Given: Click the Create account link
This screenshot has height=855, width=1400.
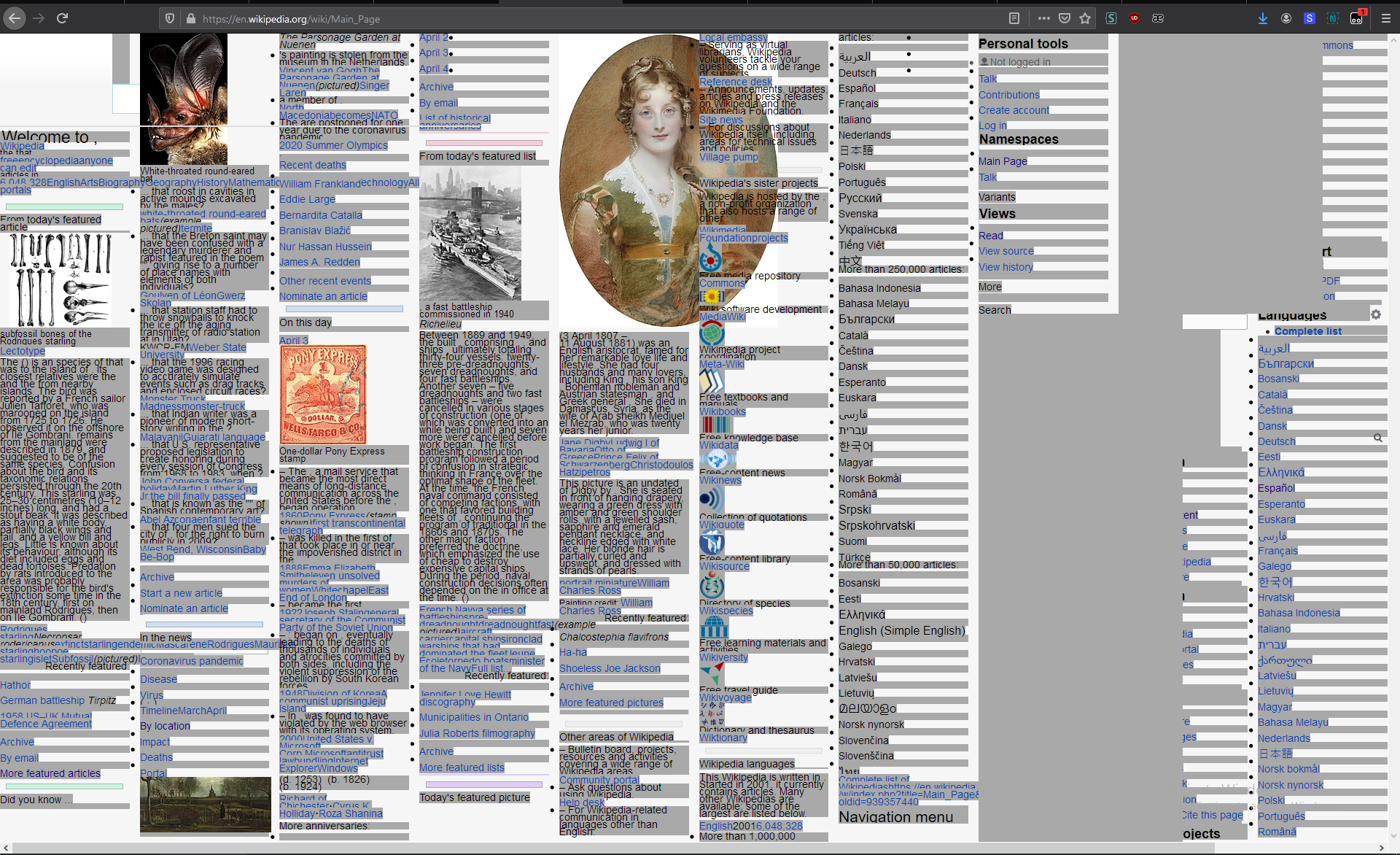Looking at the screenshot, I should coord(1014,110).
